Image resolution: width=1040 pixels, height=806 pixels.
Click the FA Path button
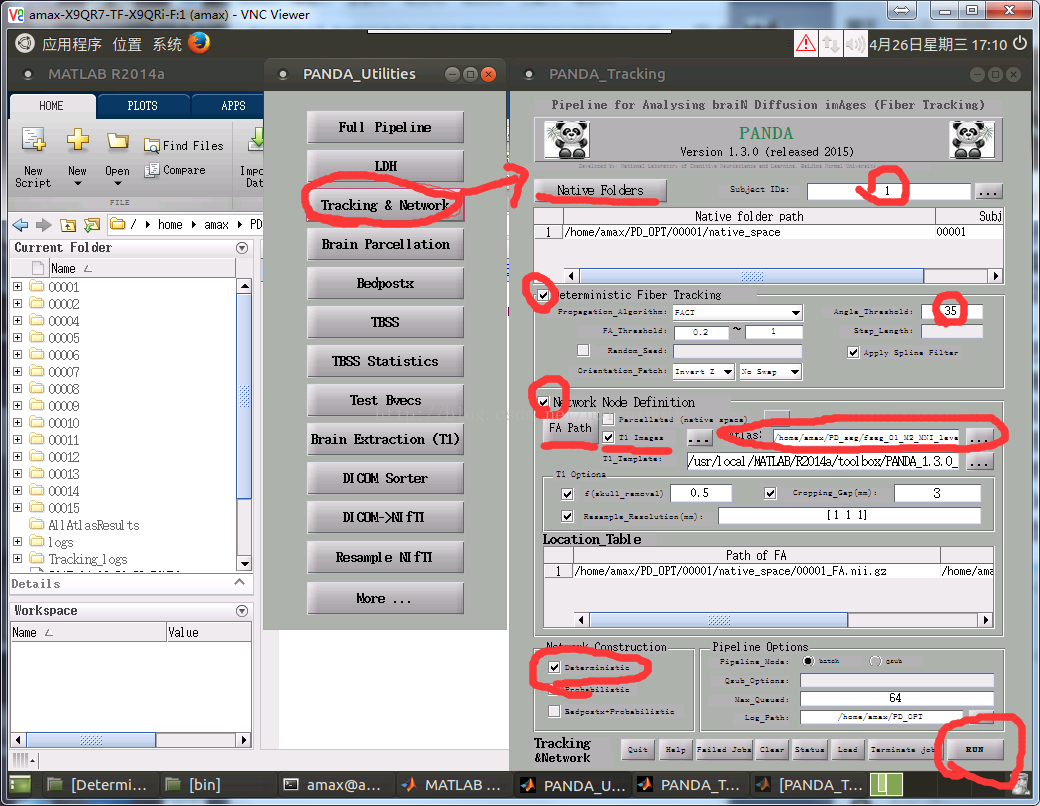click(570, 428)
